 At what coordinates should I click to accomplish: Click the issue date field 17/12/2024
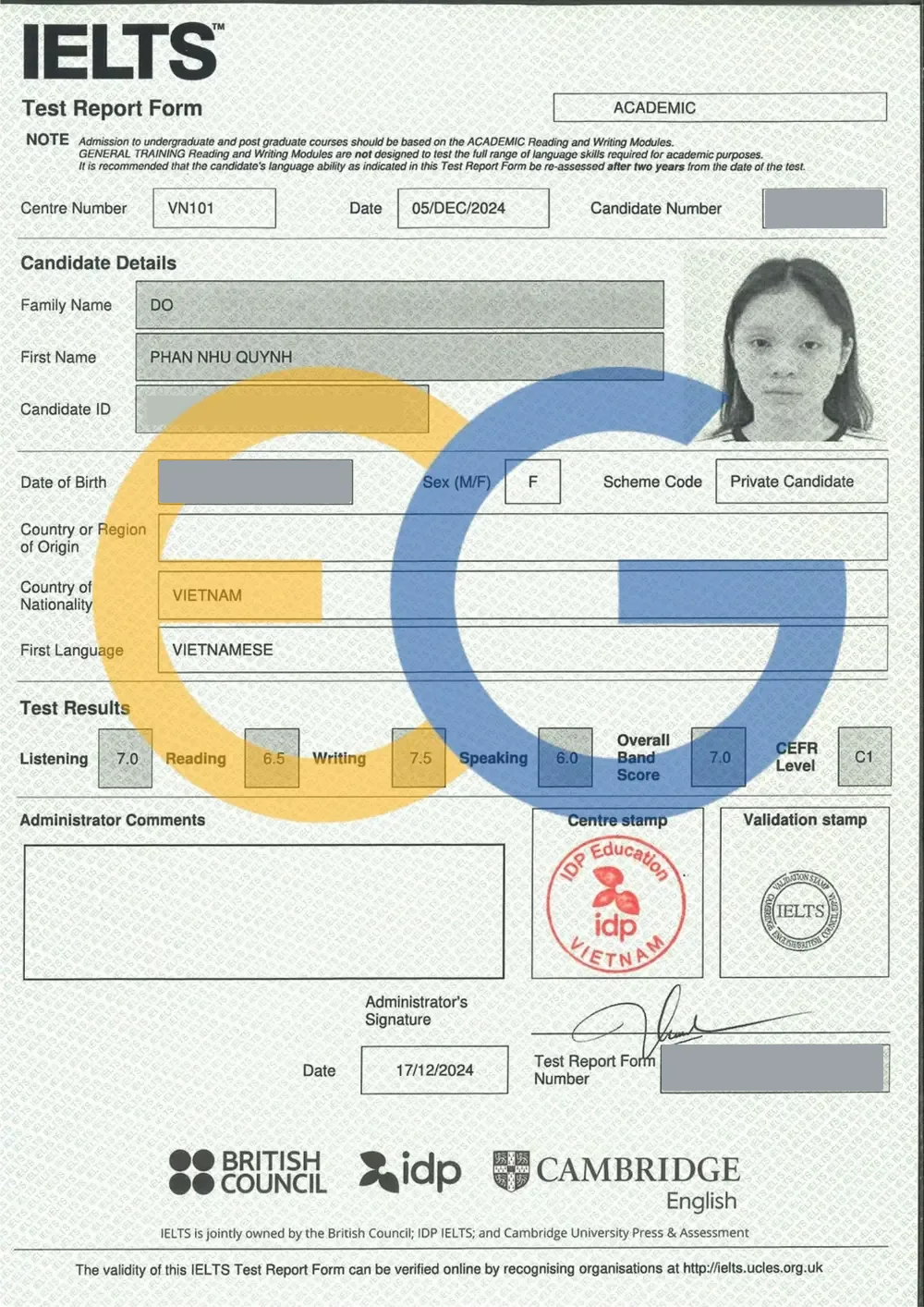tap(434, 1069)
